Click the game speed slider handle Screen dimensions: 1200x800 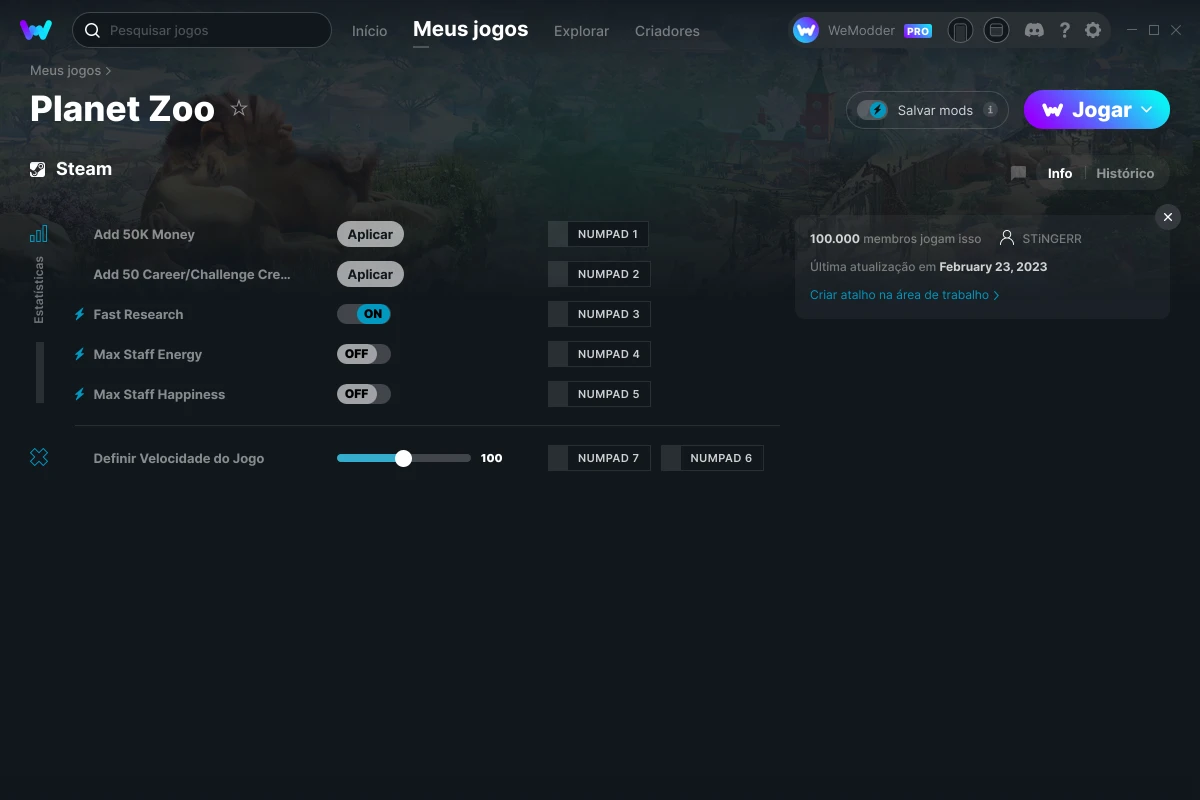(x=403, y=458)
